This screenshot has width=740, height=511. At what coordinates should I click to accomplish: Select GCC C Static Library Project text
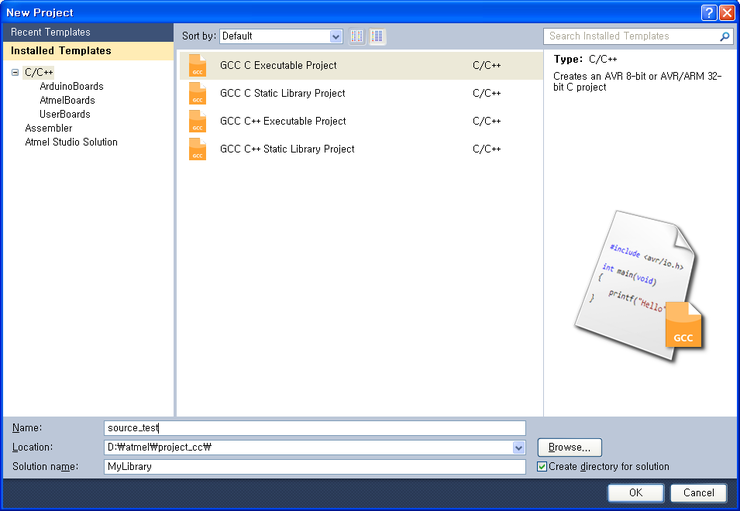pos(282,93)
